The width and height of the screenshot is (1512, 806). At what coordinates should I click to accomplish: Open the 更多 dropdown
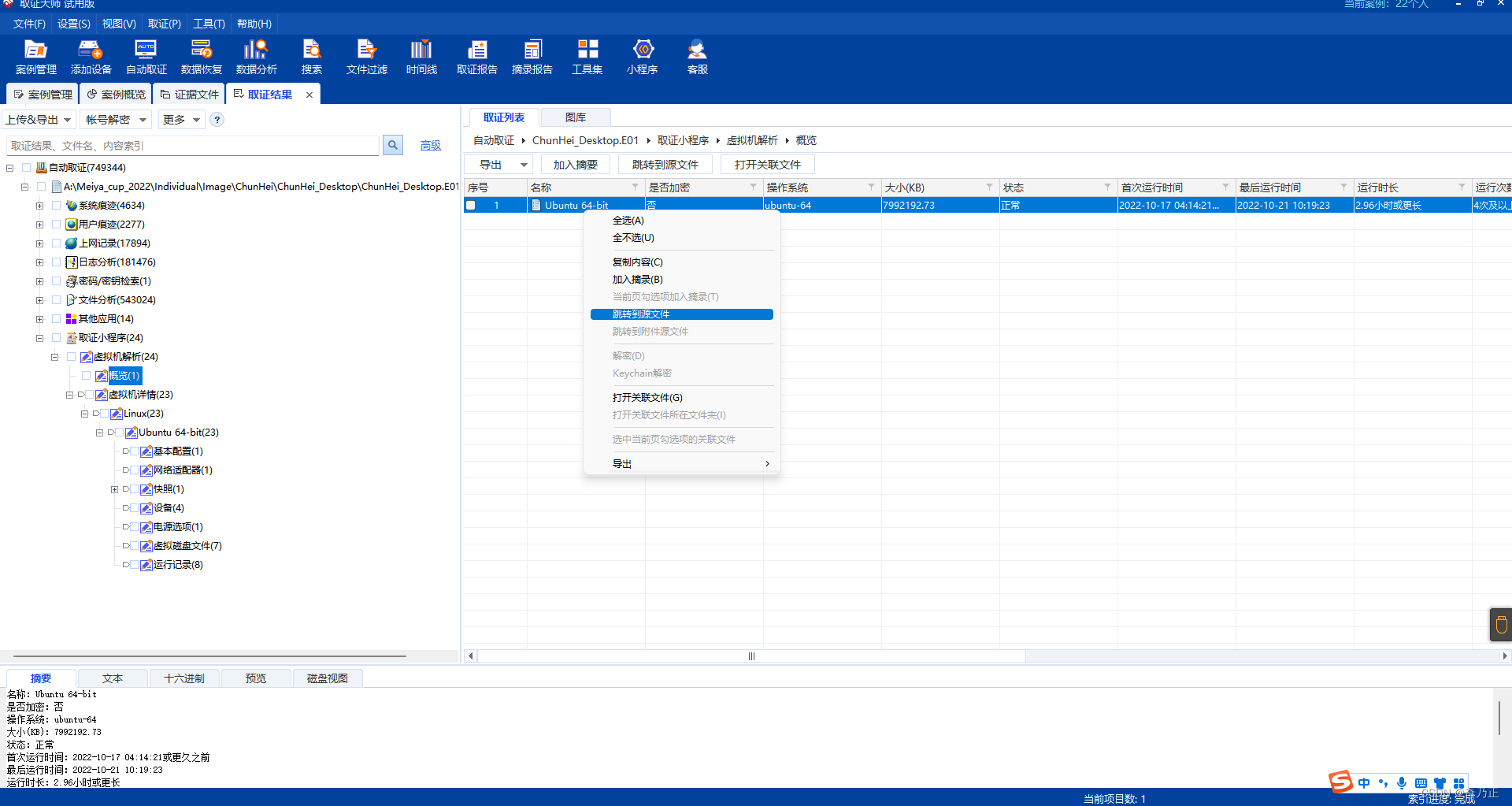[181, 120]
